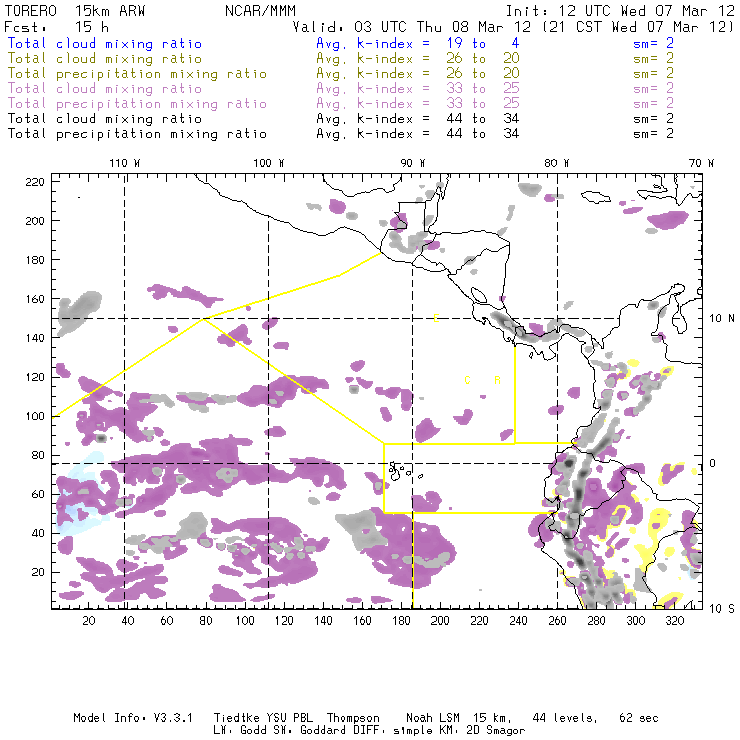Click the olive 'Total precipitation mixing ratio' legend row
Screen dimensions: 740x740
point(137,74)
